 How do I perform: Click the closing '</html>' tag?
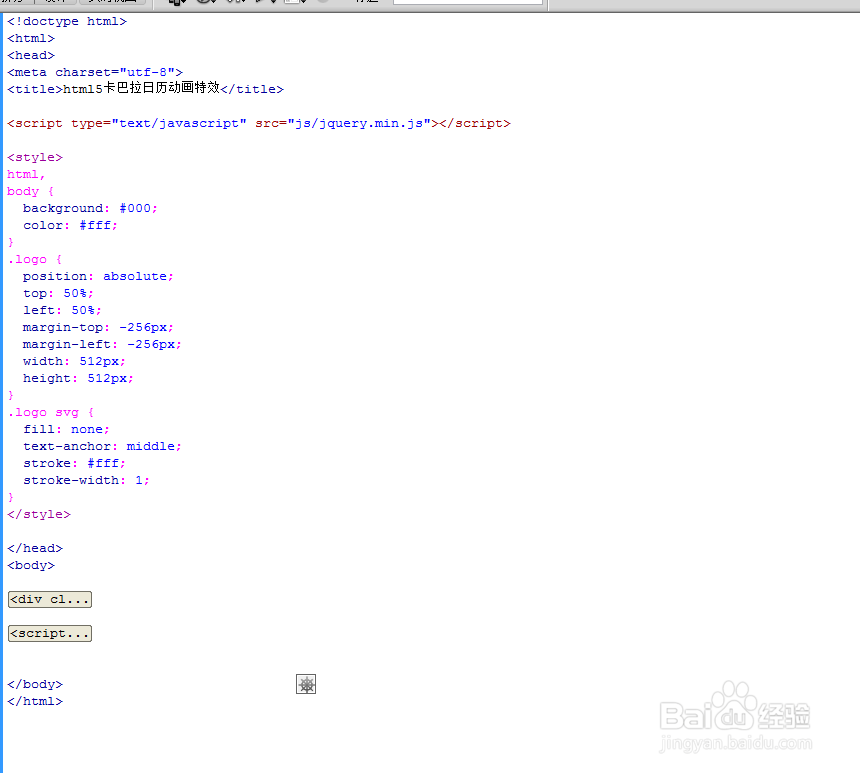coord(35,702)
